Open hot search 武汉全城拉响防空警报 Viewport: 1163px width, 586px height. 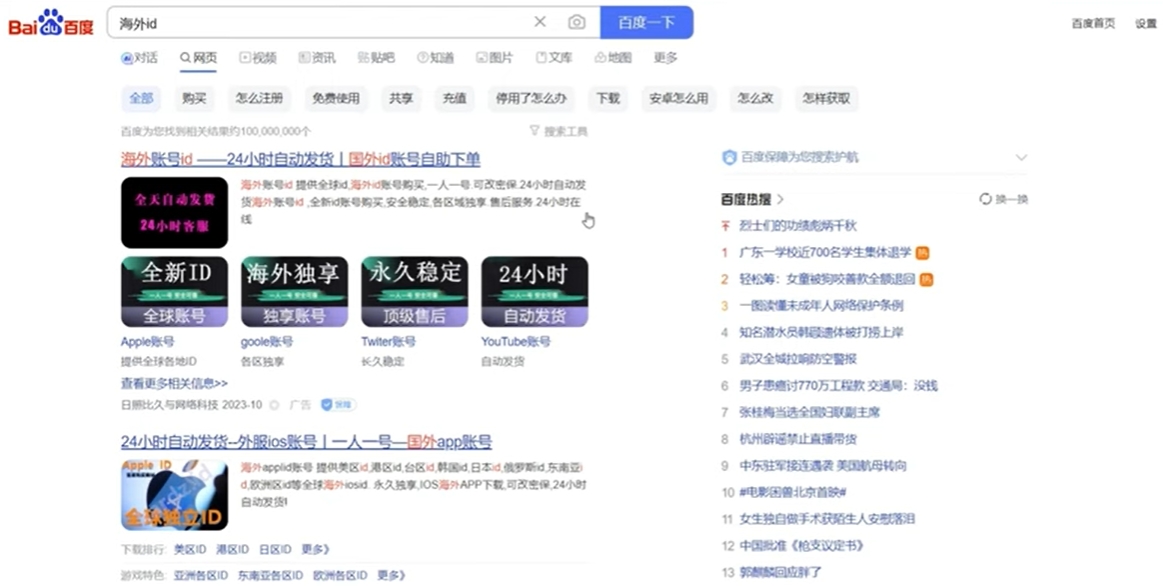click(x=798, y=359)
